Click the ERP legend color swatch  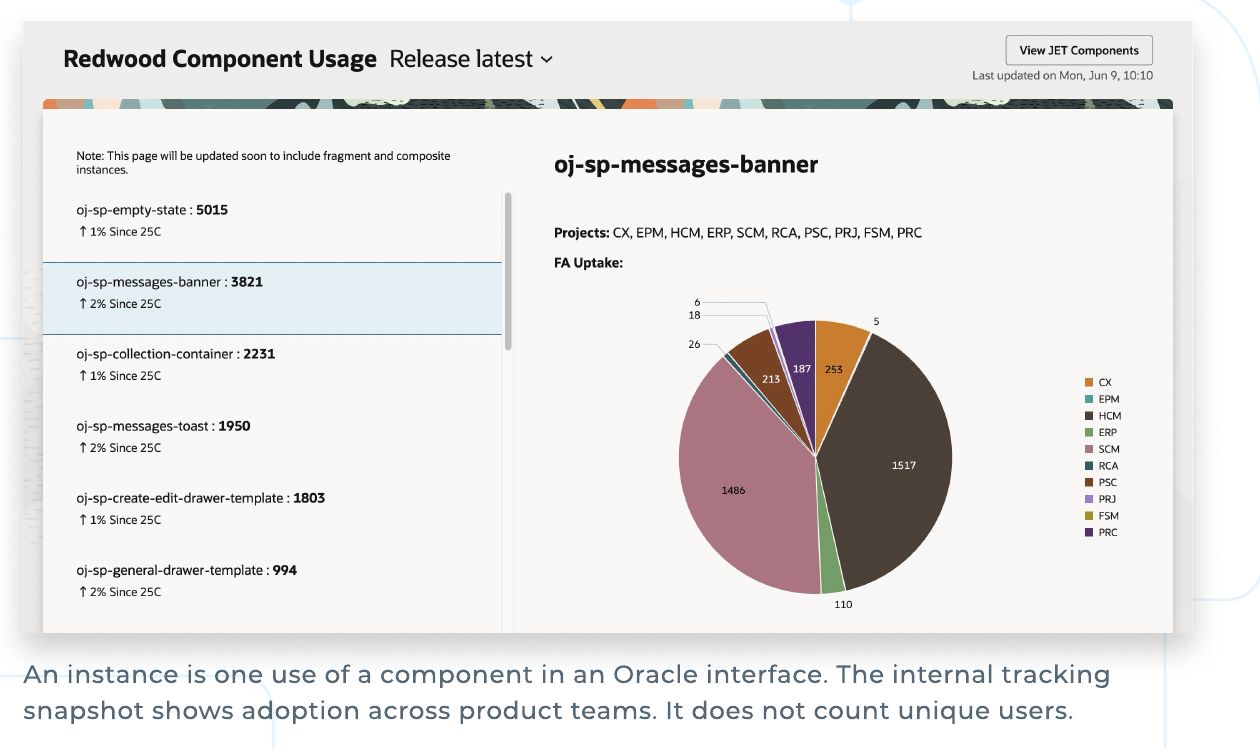point(1089,432)
